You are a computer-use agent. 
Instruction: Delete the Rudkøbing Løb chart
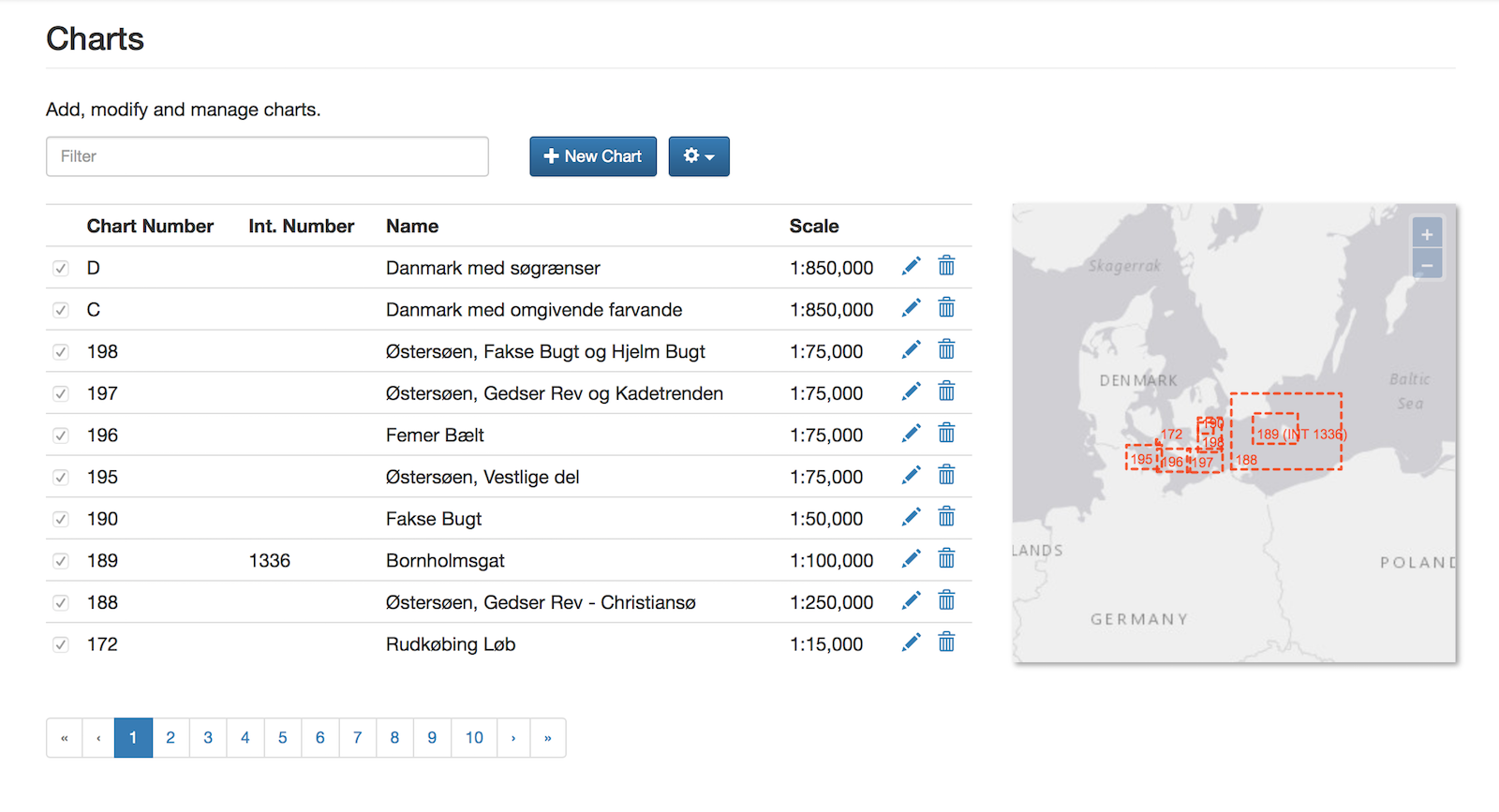946,642
